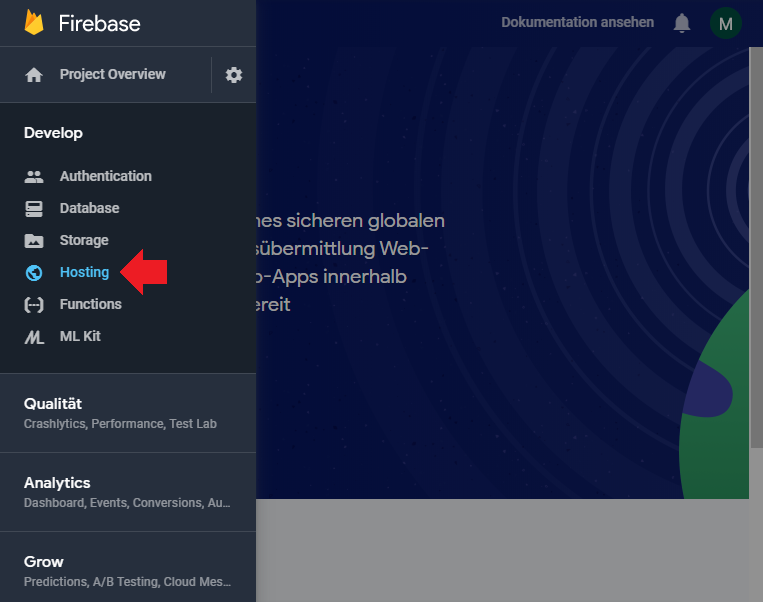This screenshot has height=602, width=763.
Task: Click the ML Kit icon
Action: pos(34,337)
